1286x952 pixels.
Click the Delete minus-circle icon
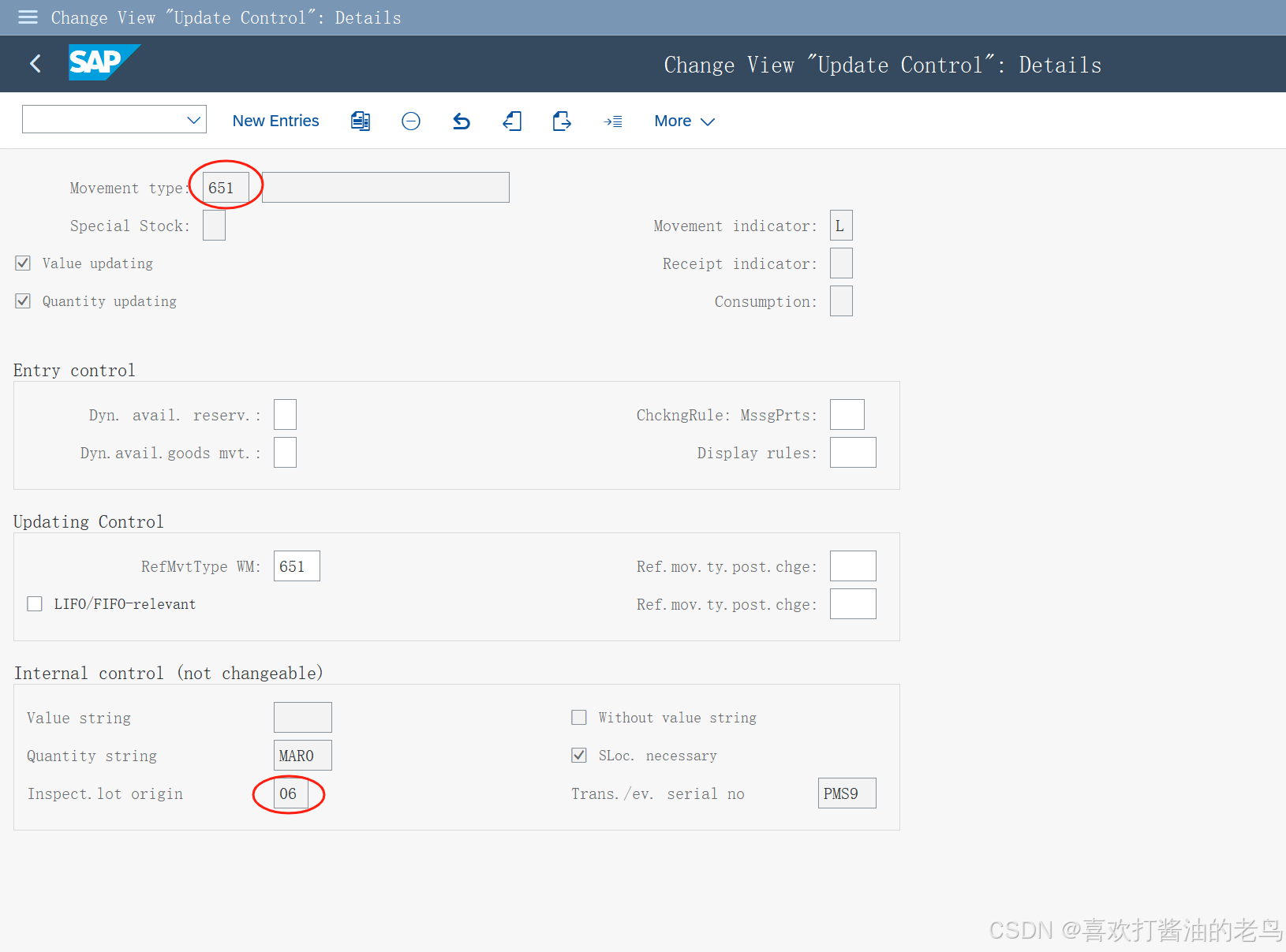(x=411, y=121)
